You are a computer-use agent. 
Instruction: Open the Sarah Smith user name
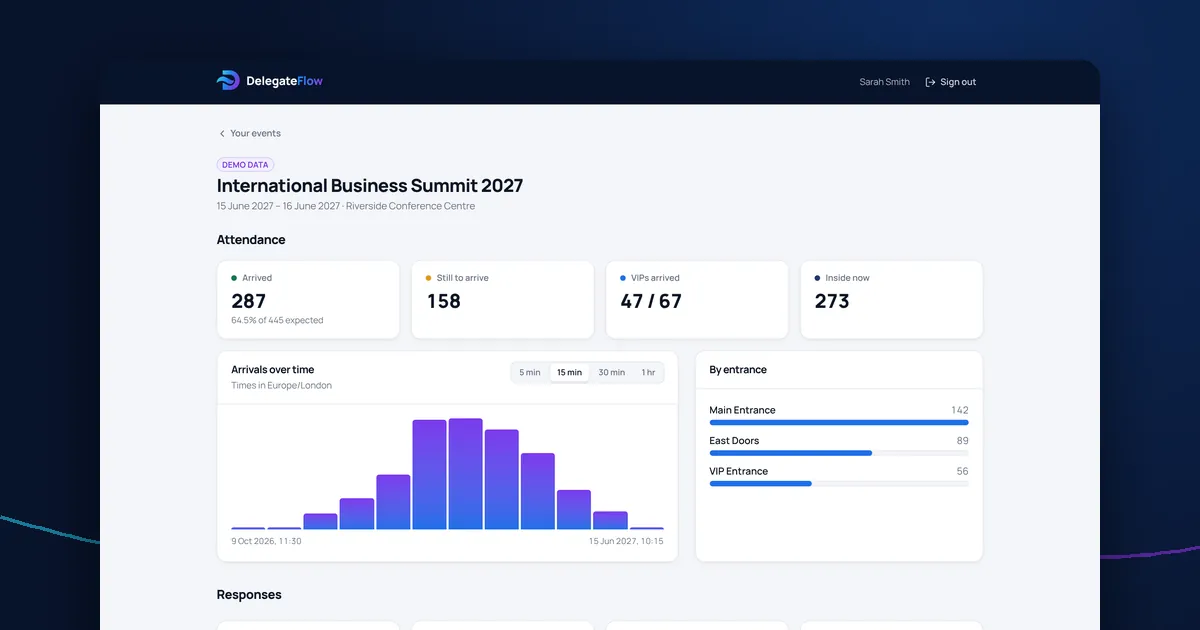click(x=884, y=82)
